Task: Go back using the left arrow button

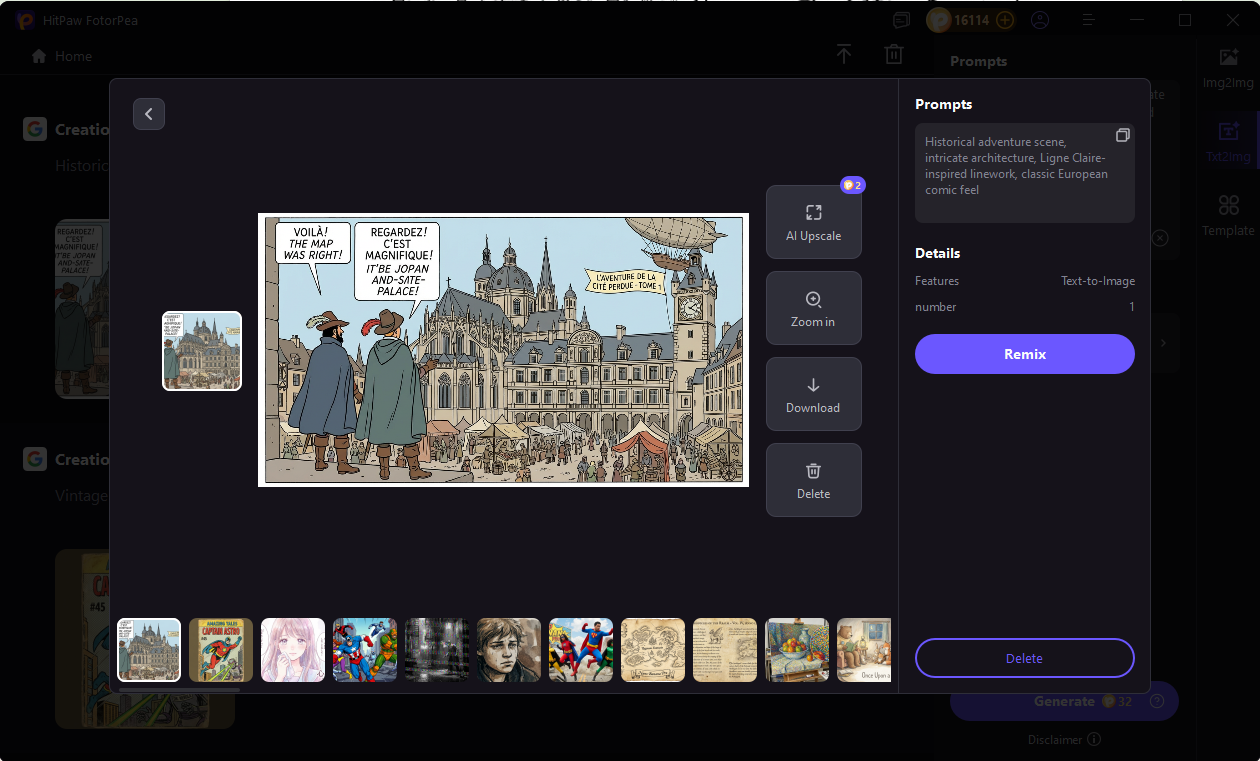Action: click(x=149, y=114)
